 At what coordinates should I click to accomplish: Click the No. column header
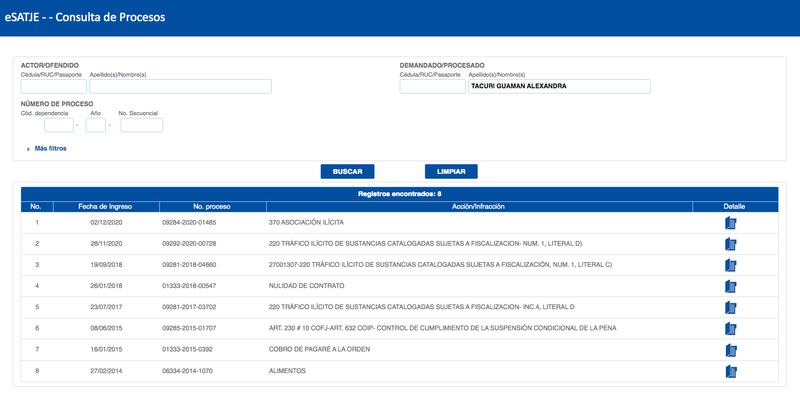(x=36, y=207)
